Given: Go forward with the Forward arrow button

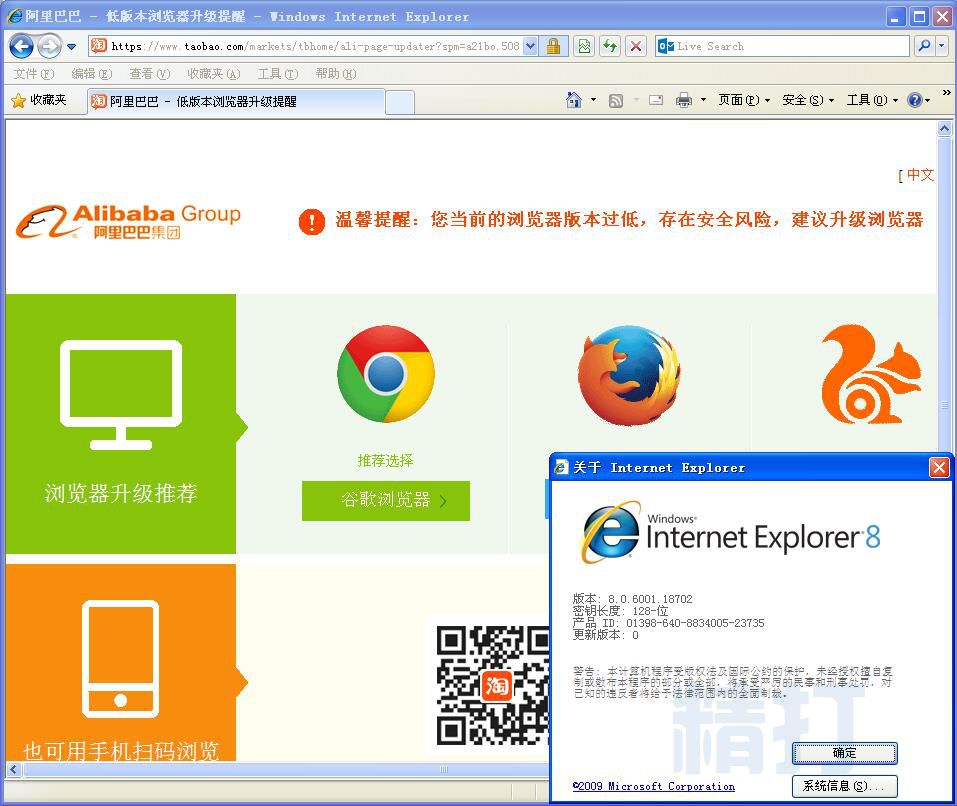Looking at the screenshot, I should tap(49, 46).
